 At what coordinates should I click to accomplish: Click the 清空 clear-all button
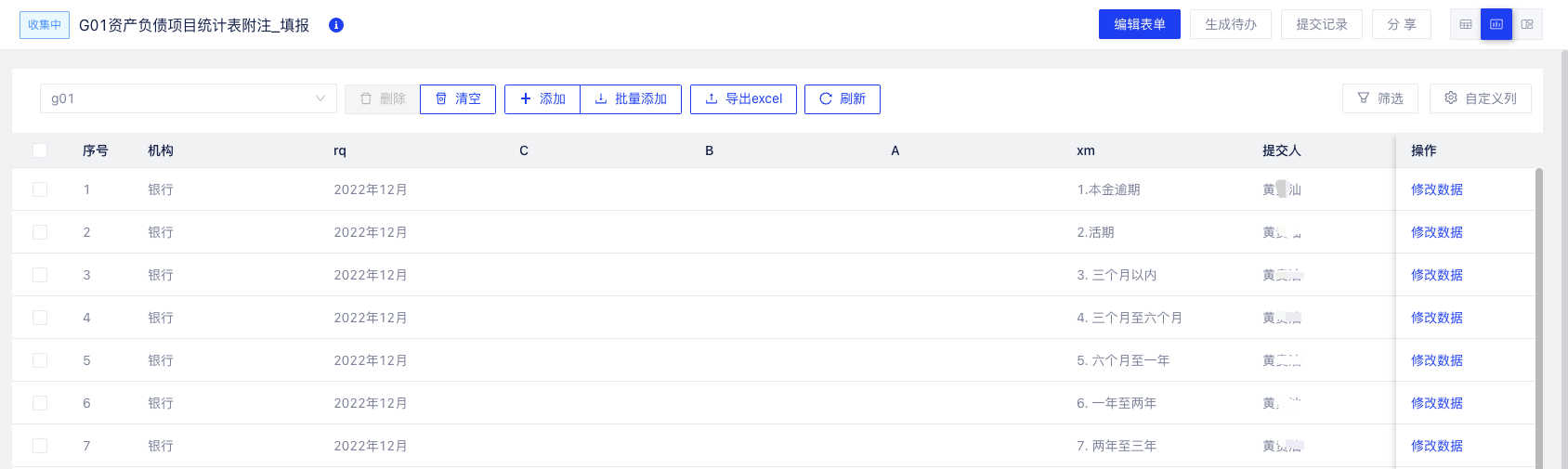click(x=458, y=98)
